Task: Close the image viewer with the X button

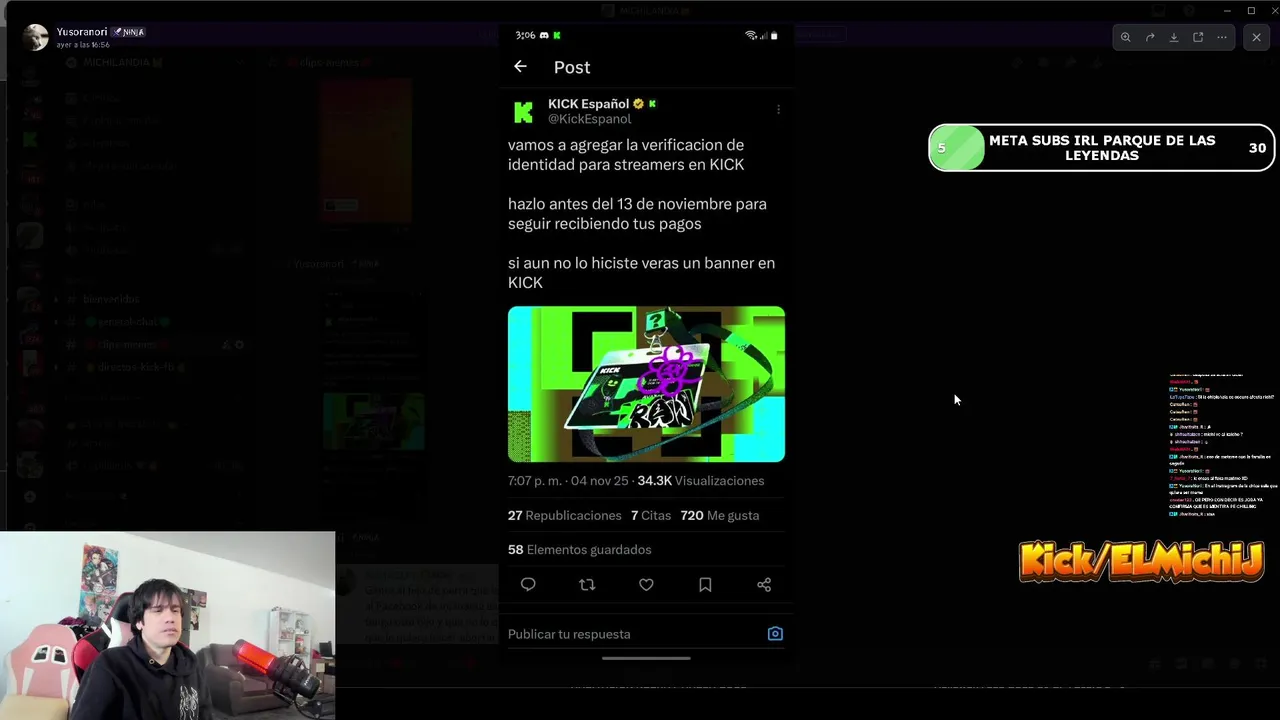Action: point(1257,37)
